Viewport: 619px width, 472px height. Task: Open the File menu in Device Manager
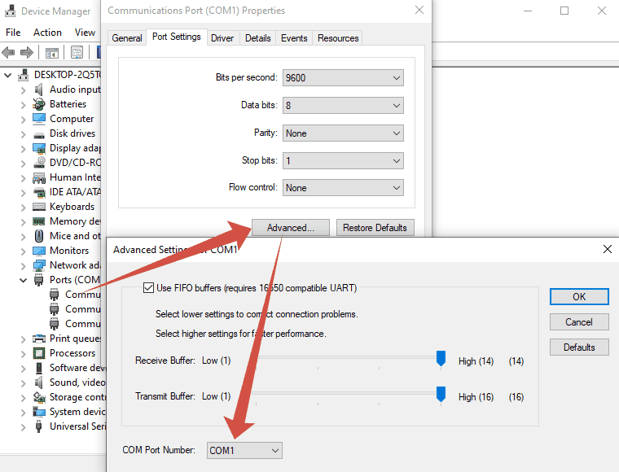[13, 32]
